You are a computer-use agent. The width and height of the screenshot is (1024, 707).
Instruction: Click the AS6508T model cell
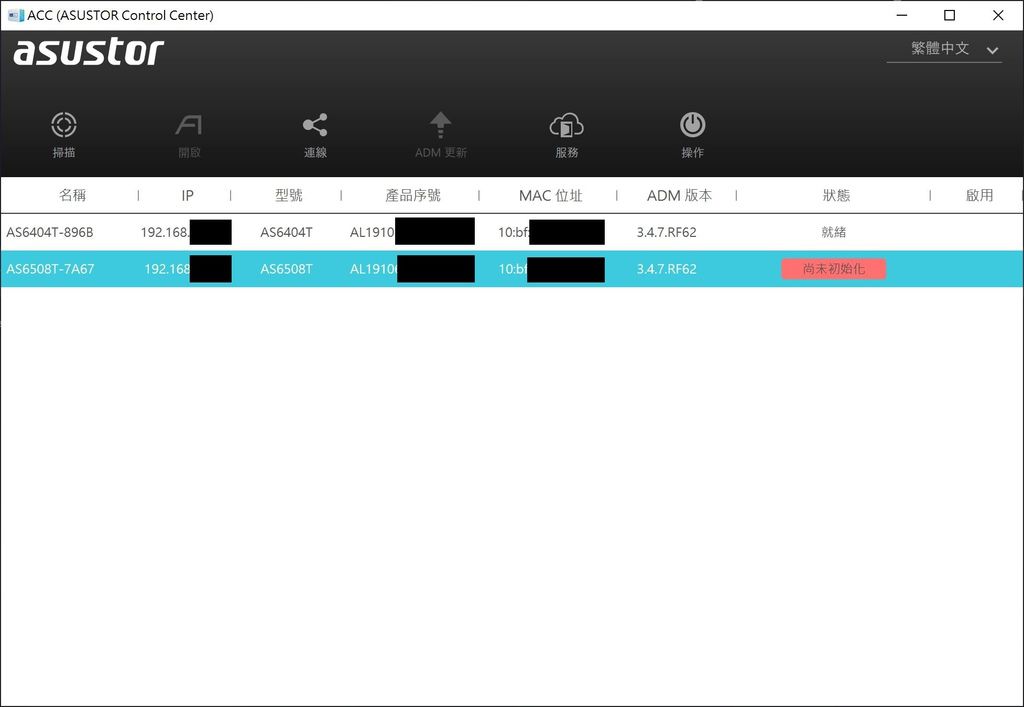click(287, 269)
